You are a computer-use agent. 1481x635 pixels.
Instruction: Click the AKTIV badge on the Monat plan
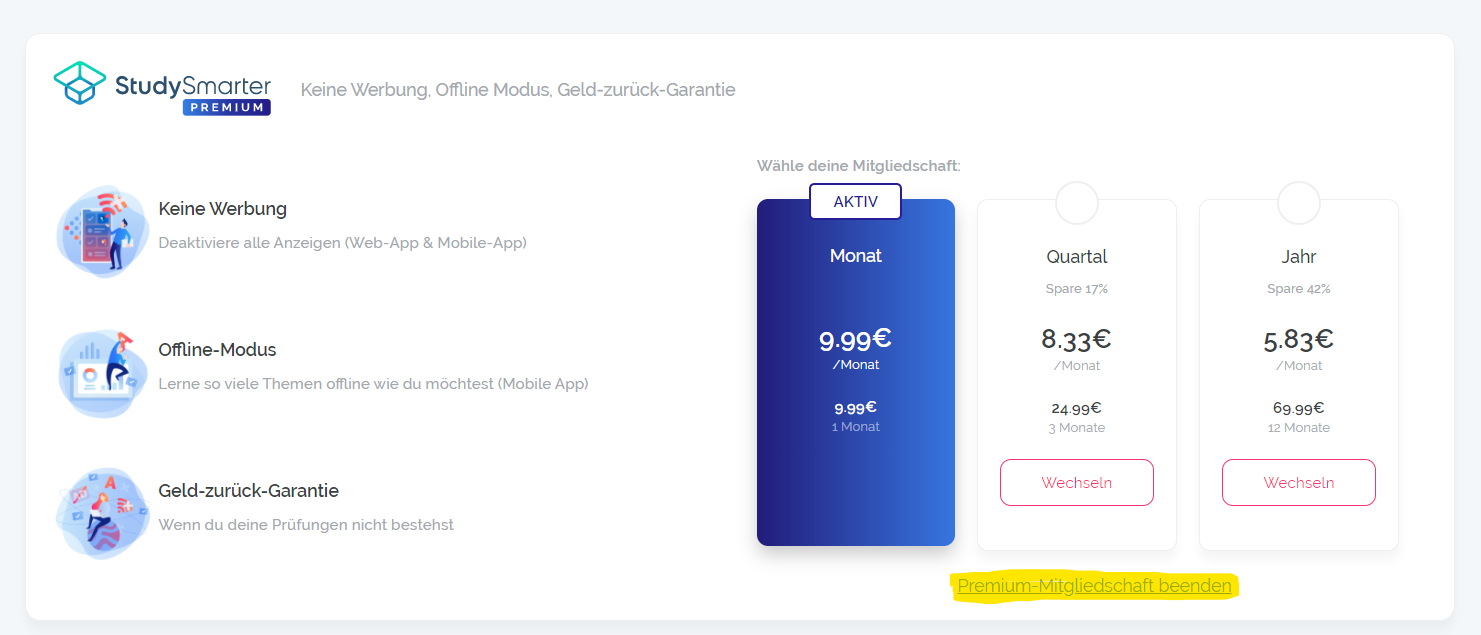pyautogui.click(x=855, y=201)
